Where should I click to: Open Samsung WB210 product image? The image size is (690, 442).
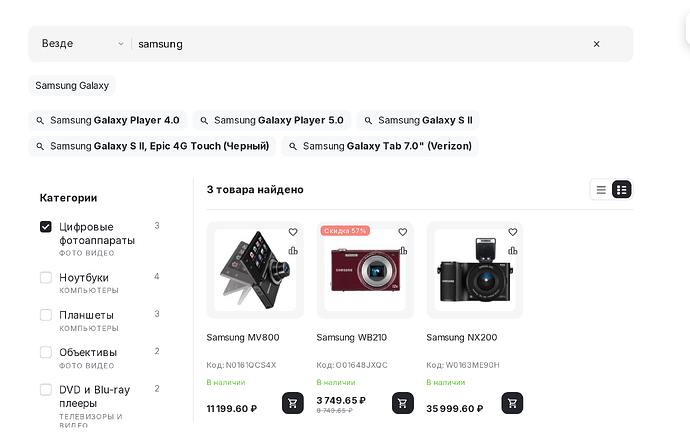click(365, 270)
